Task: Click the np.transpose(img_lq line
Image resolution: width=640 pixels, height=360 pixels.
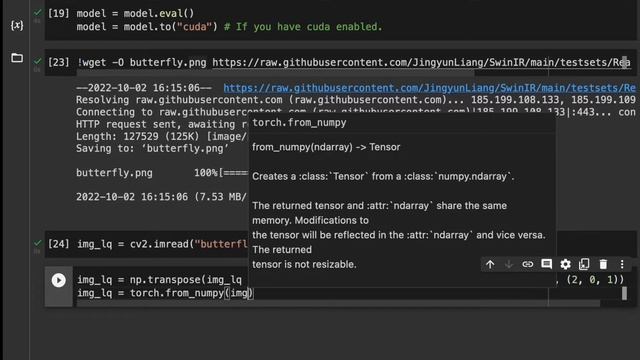Action: [159, 280]
